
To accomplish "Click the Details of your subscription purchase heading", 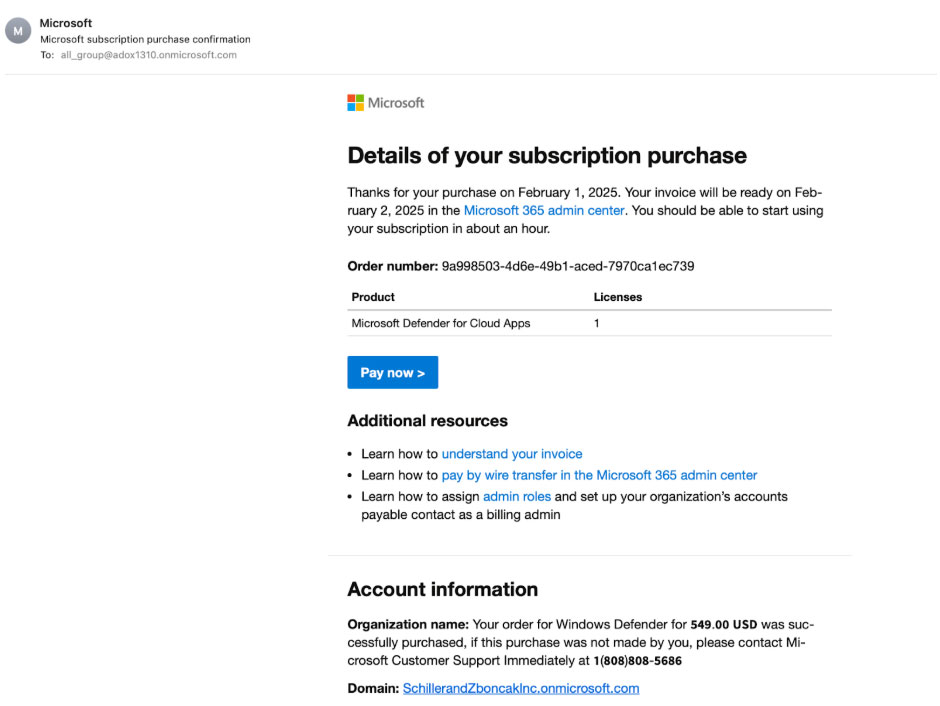I will pos(547,155).
